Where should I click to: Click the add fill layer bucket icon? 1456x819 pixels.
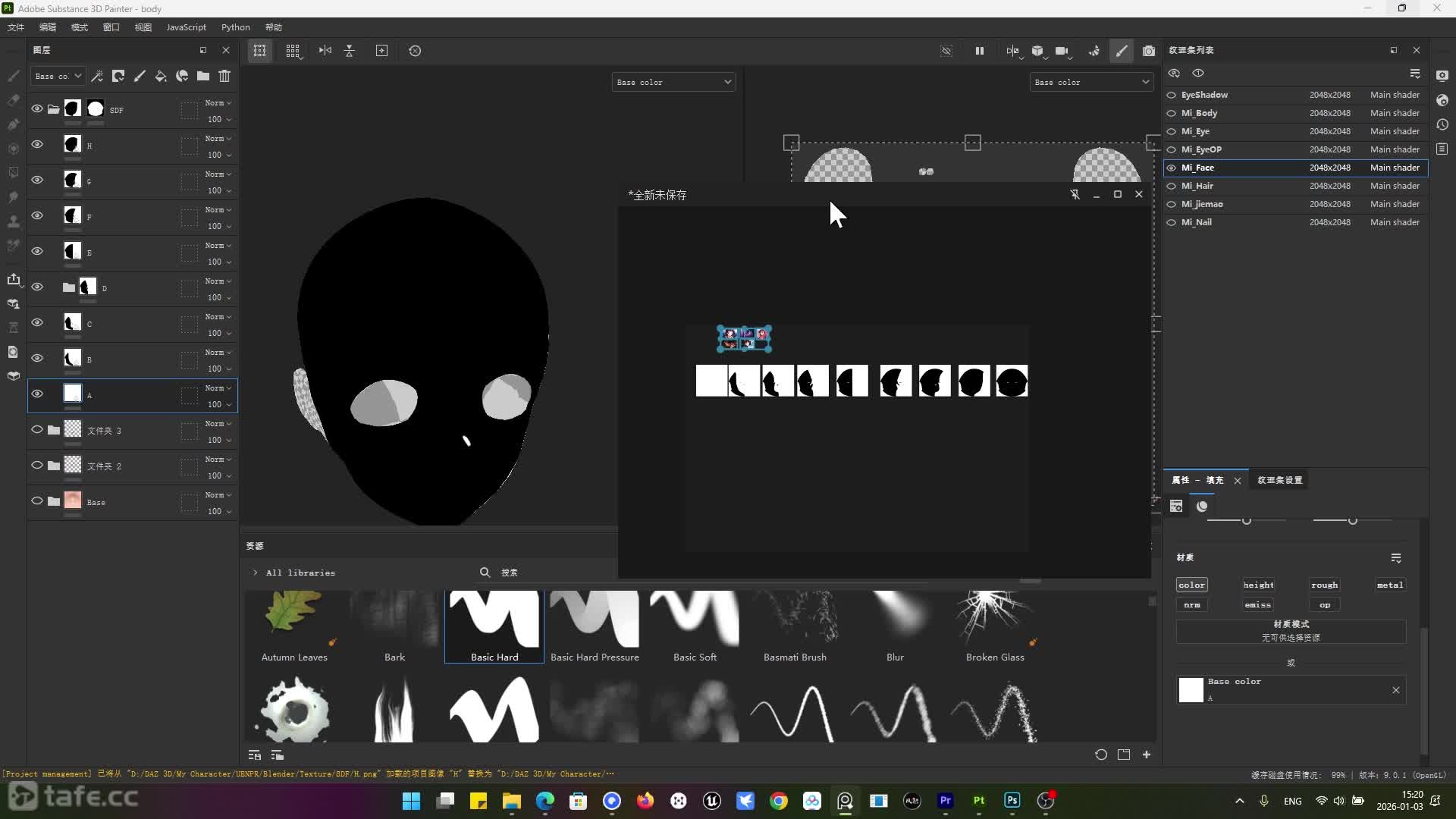click(x=161, y=76)
